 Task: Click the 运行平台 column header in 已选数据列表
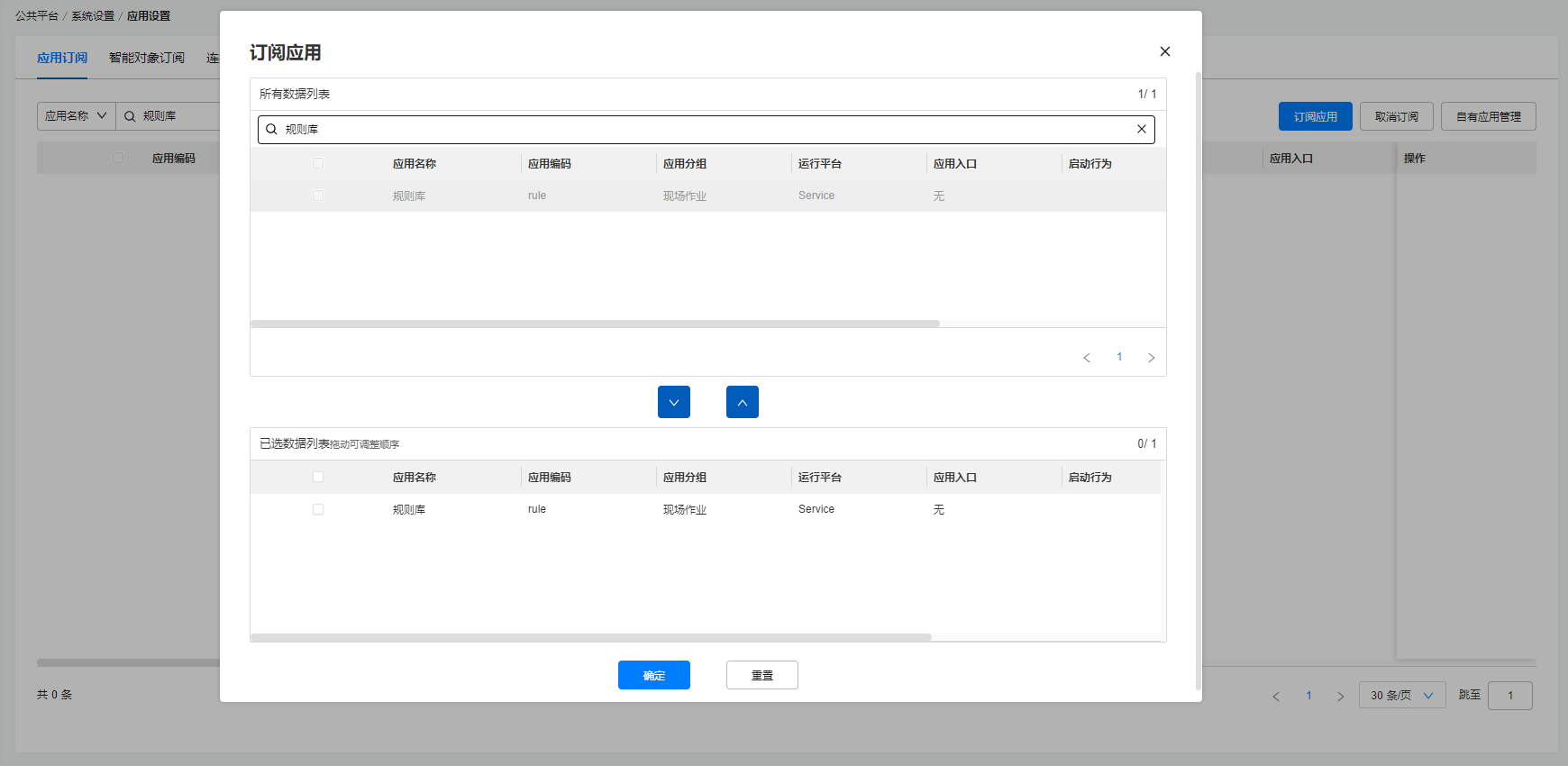pos(820,478)
